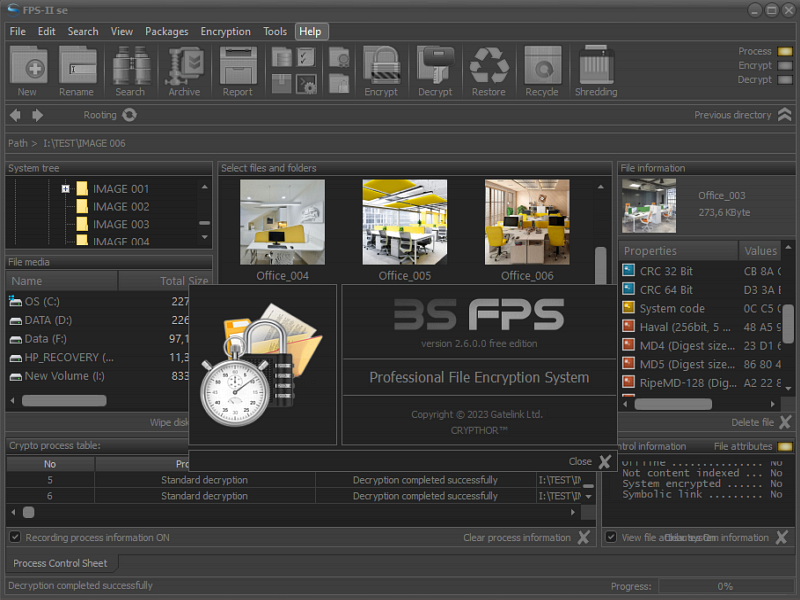This screenshot has height=600, width=800.
Task: Click the New file toolbar icon
Action: pyautogui.click(x=27, y=69)
